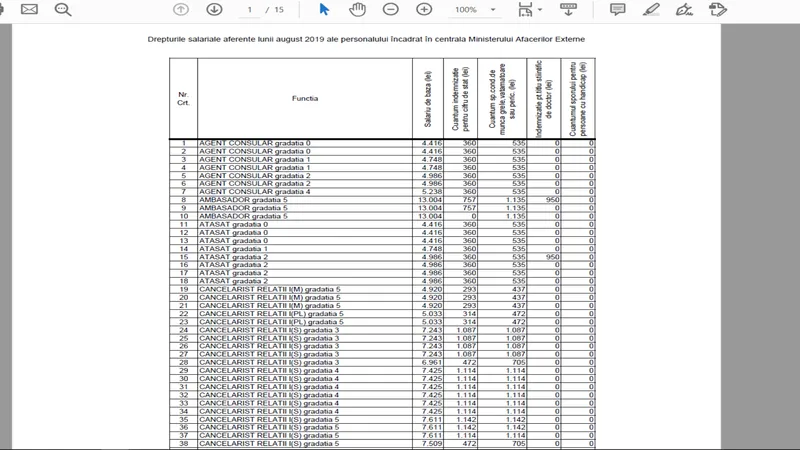Viewport: 800px width, 450px height.
Task: Click the 'Functia' column header
Action: tap(305, 98)
